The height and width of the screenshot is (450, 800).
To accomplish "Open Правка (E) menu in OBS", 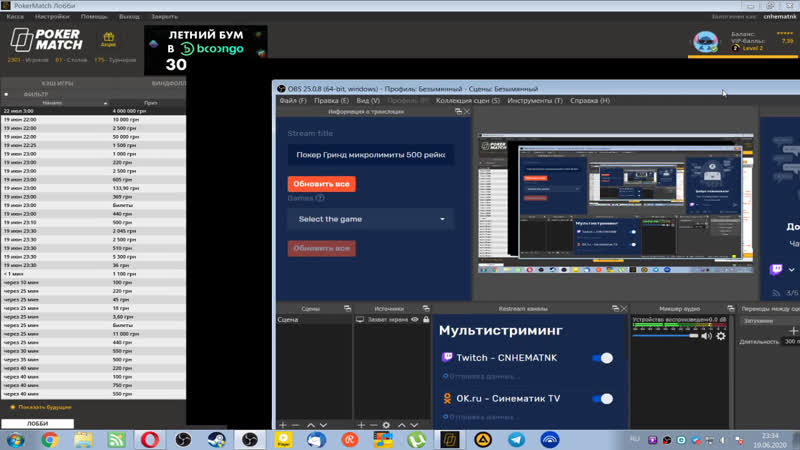I will point(331,101).
